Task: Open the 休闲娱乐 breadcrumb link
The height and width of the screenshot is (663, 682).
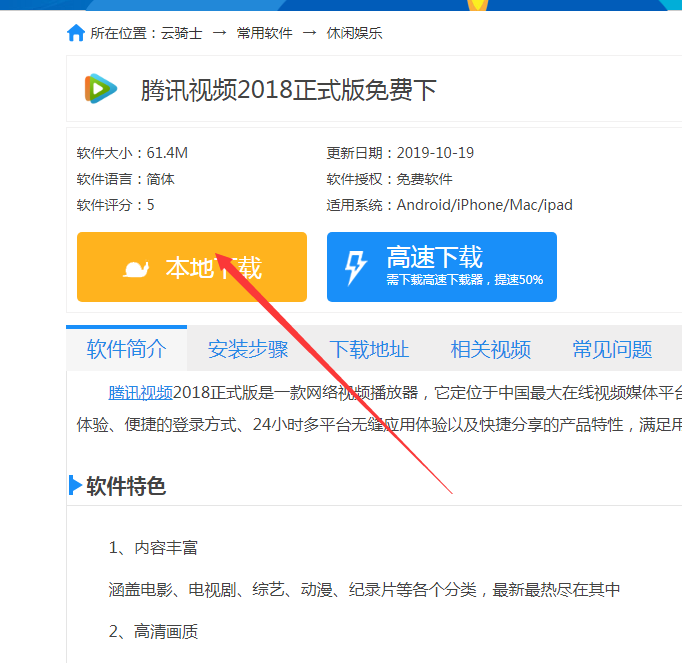Action: tap(354, 33)
